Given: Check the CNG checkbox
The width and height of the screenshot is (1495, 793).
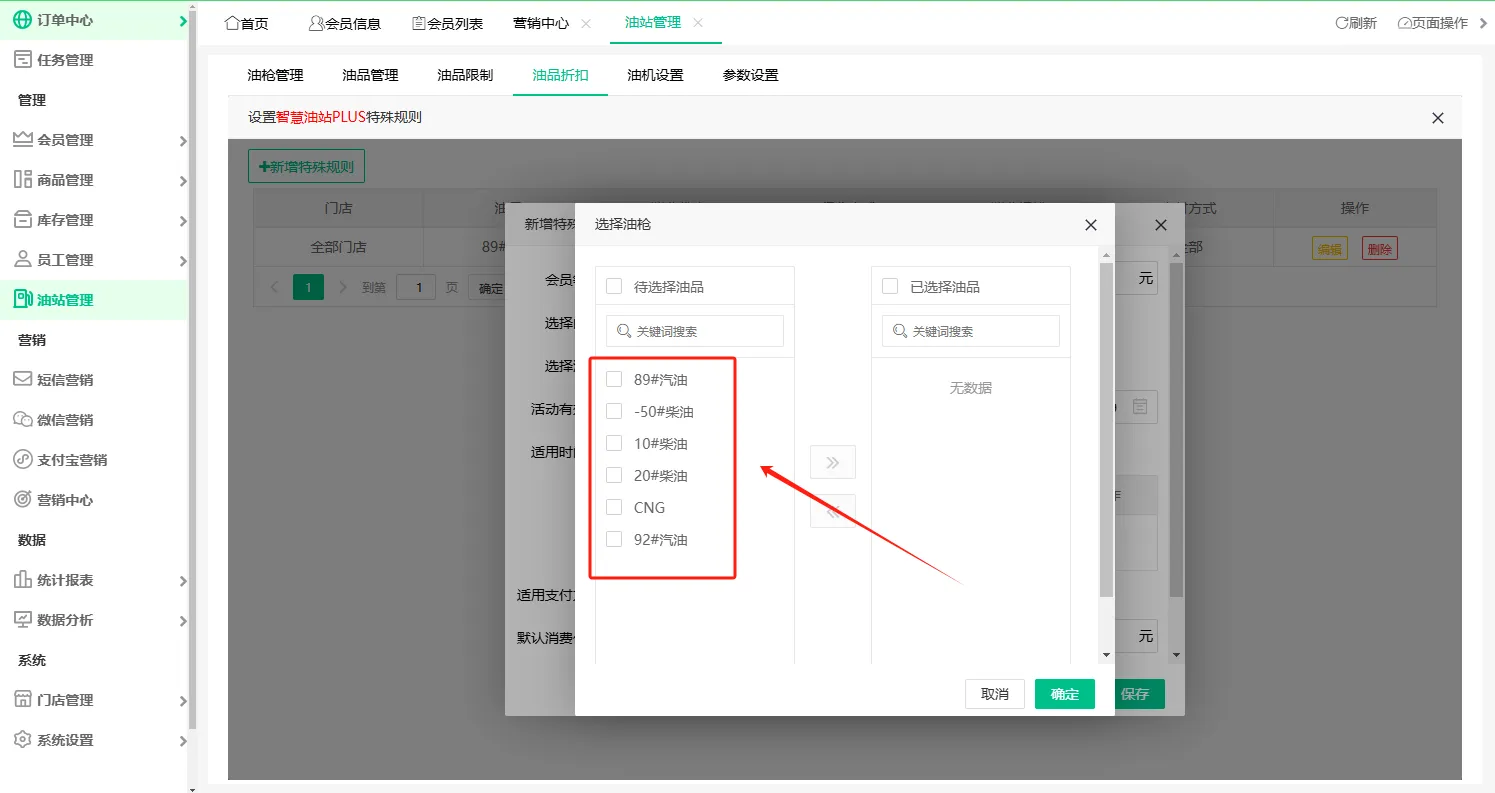Looking at the screenshot, I should pyautogui.click(x=614, y=507).
